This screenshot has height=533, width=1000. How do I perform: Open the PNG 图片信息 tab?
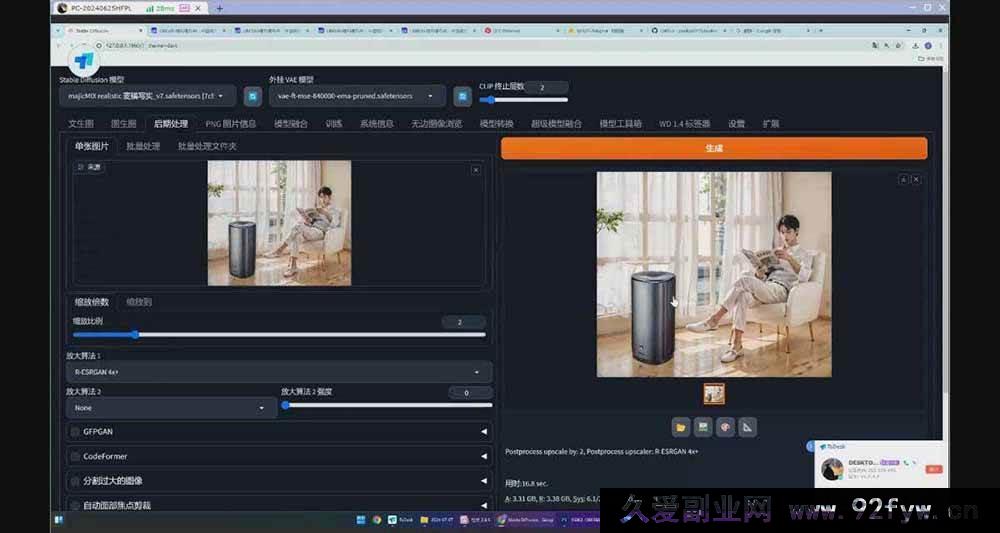pyautogui.click(x=230, y=124)
